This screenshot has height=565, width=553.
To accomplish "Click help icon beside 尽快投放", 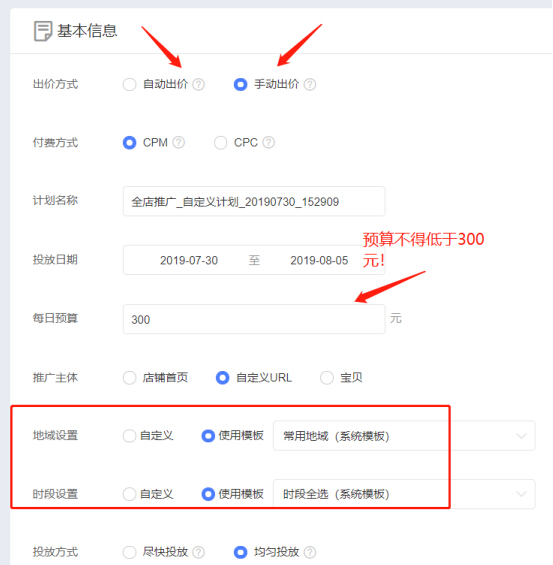I will pos(199,552).
